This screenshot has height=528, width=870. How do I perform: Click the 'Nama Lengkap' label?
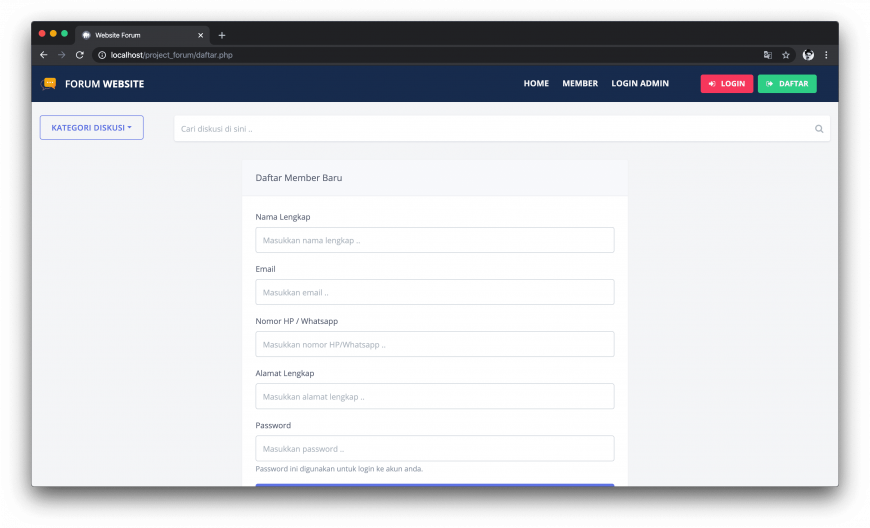(282, 217)
